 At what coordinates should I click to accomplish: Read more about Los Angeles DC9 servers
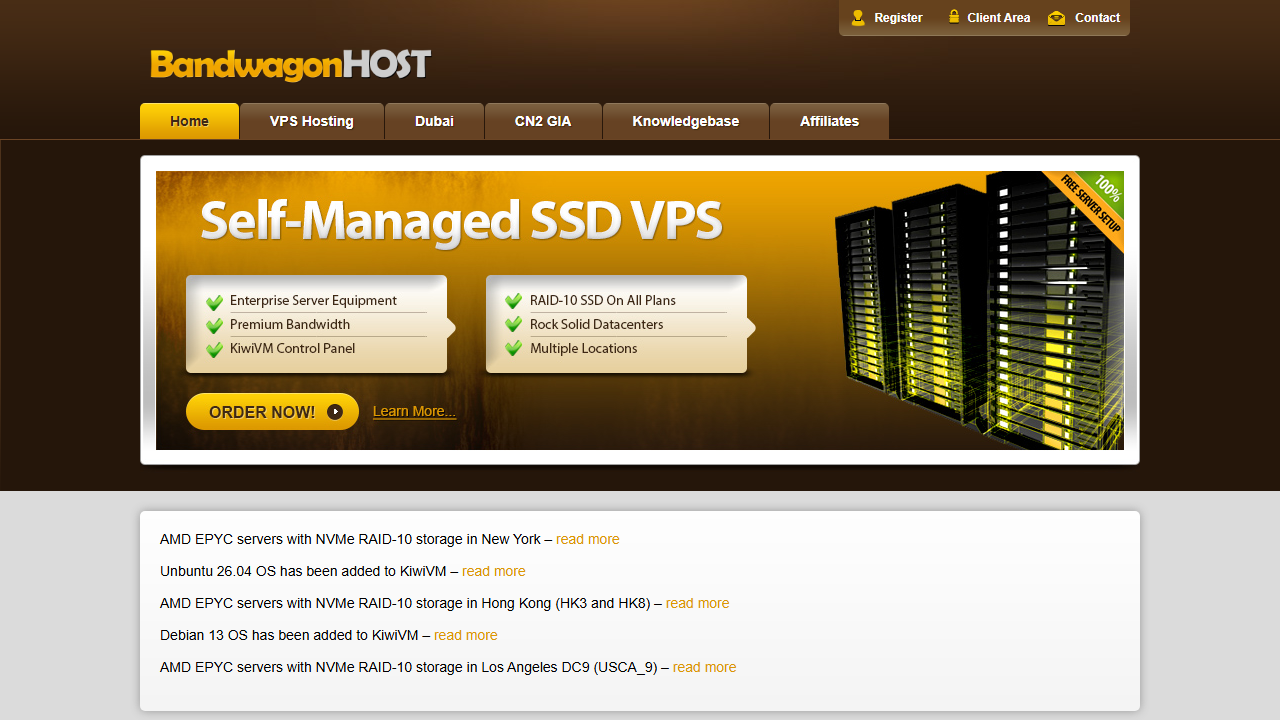(x=705, y=667)
